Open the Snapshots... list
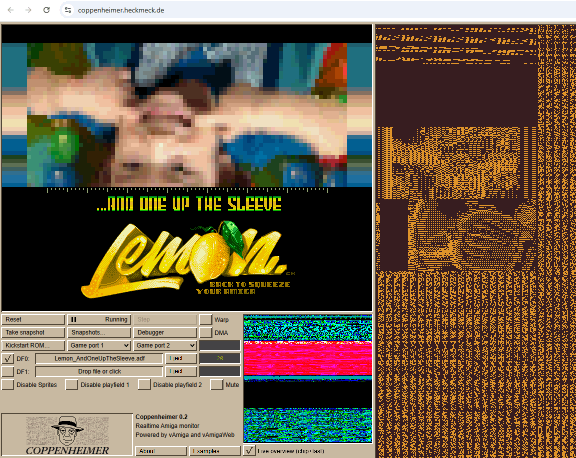 pyautogui.click(x=99, y=332)
